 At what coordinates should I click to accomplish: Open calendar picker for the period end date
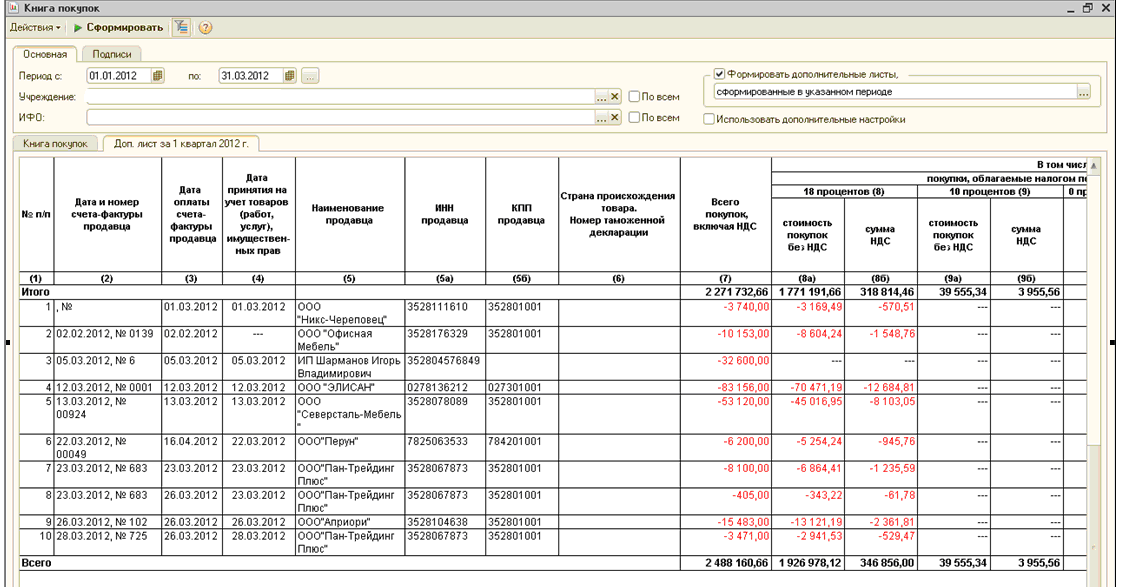pos(289,75)
